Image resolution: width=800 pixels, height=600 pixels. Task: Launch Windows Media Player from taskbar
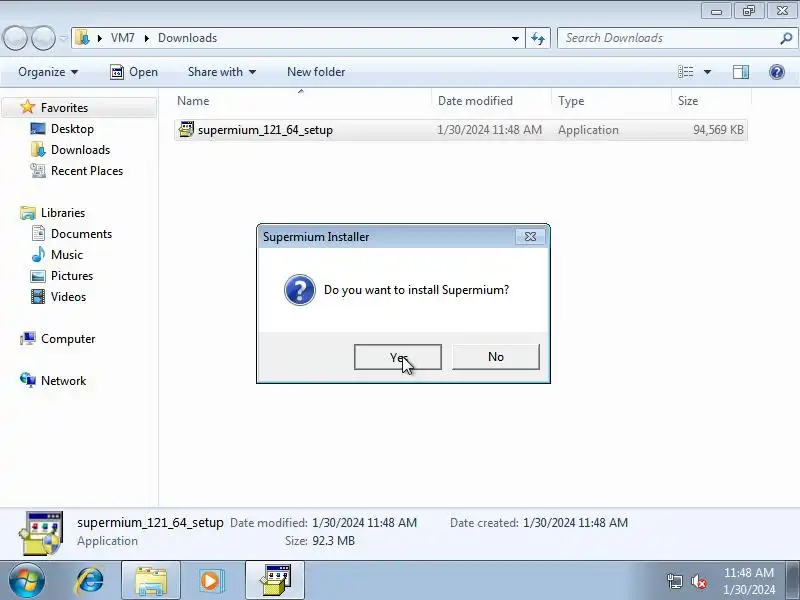[x=210, y=581]
